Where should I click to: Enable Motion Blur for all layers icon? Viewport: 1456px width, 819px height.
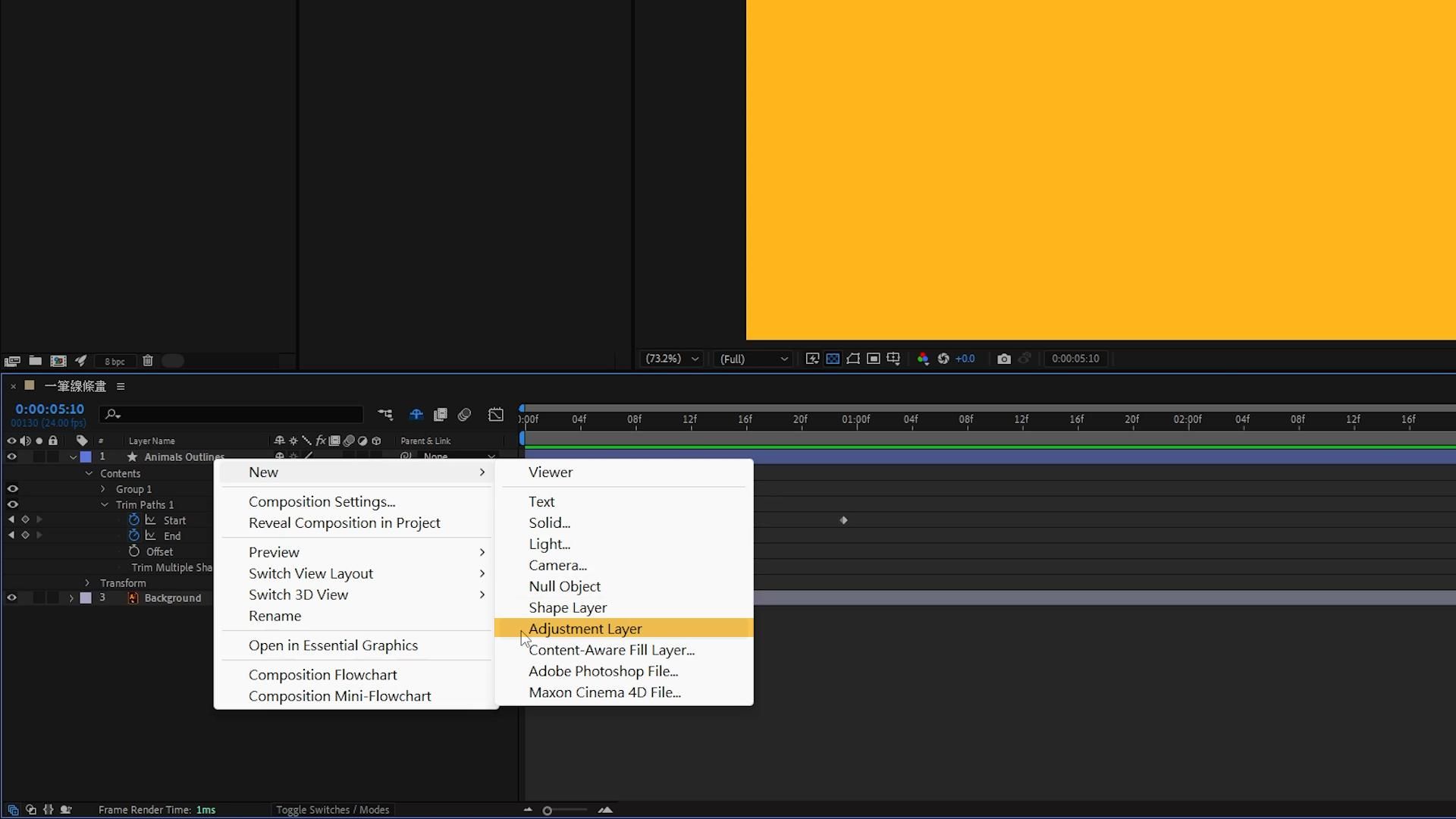[464, 415]
